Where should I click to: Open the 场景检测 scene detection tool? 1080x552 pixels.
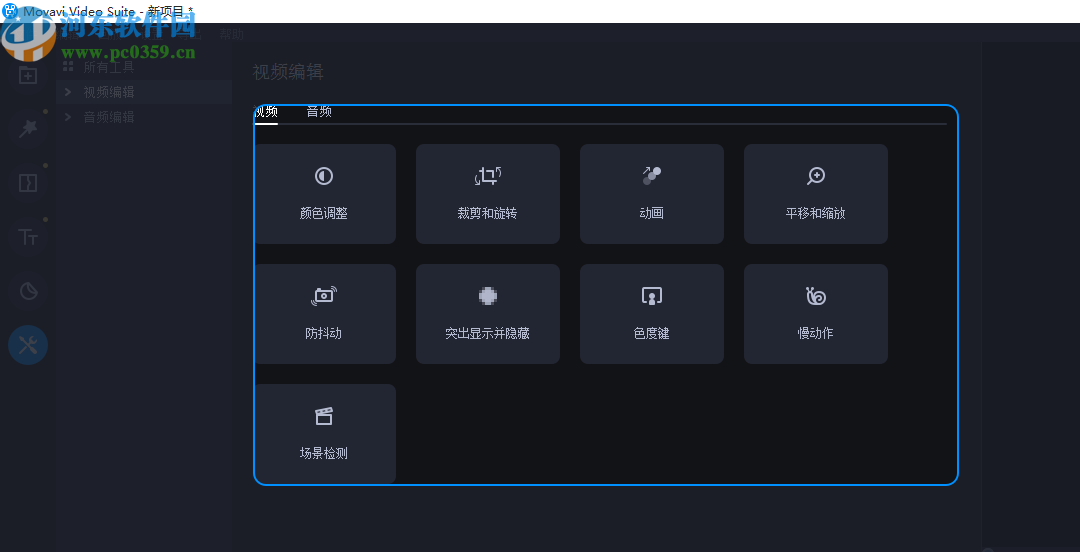324,433
